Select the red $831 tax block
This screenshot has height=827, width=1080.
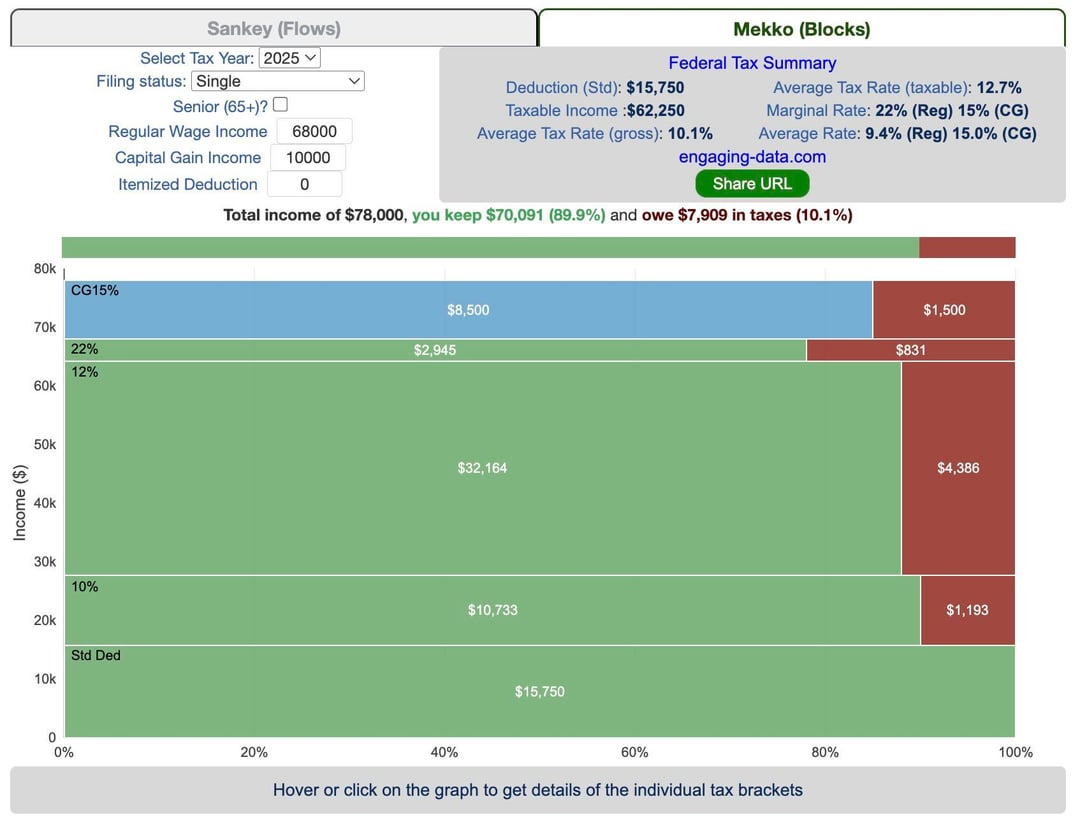pos(910,350)
